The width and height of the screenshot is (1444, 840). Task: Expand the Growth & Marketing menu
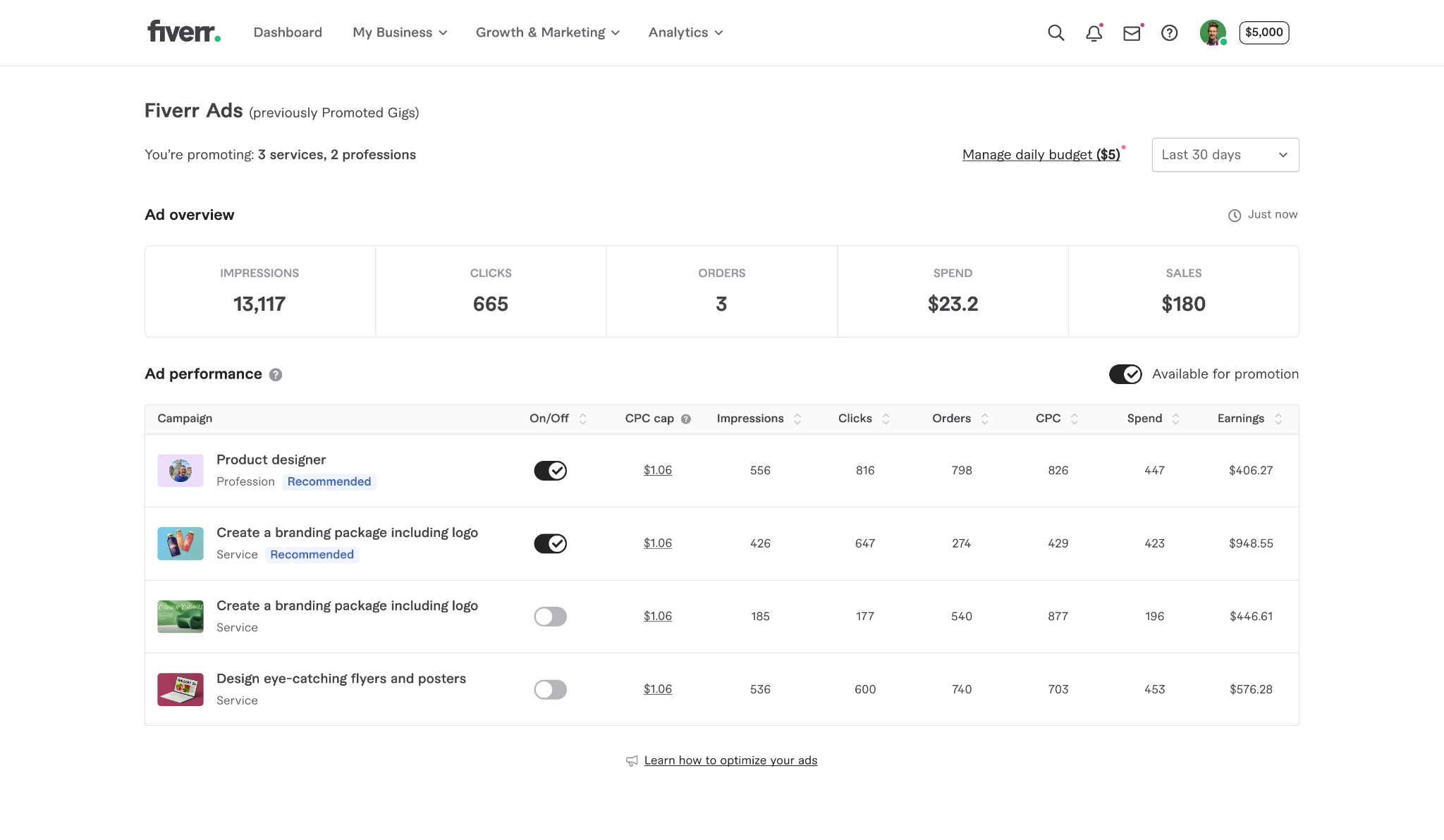[547, 32]
